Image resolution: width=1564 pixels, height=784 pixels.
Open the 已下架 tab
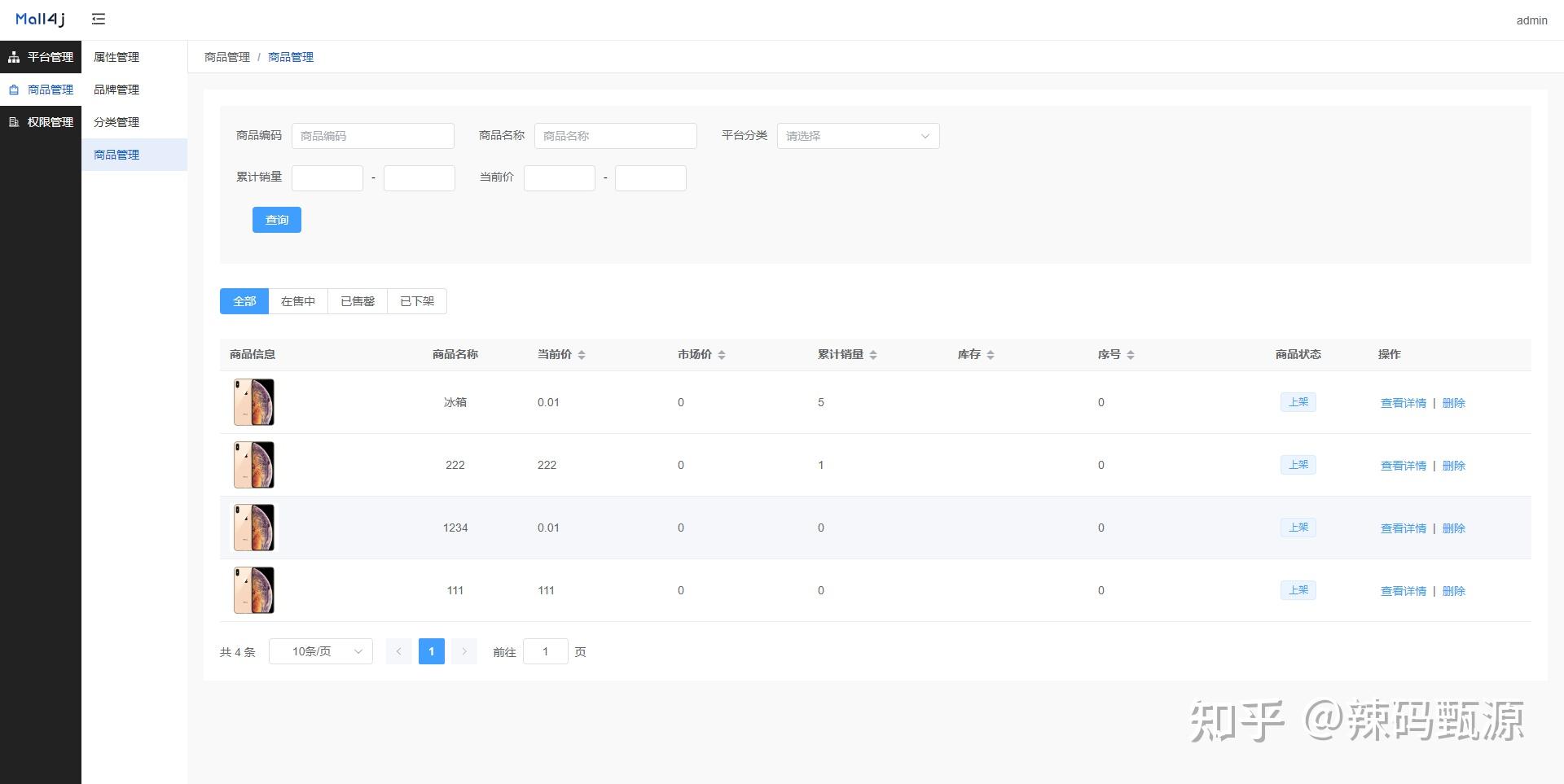(416, 300)
